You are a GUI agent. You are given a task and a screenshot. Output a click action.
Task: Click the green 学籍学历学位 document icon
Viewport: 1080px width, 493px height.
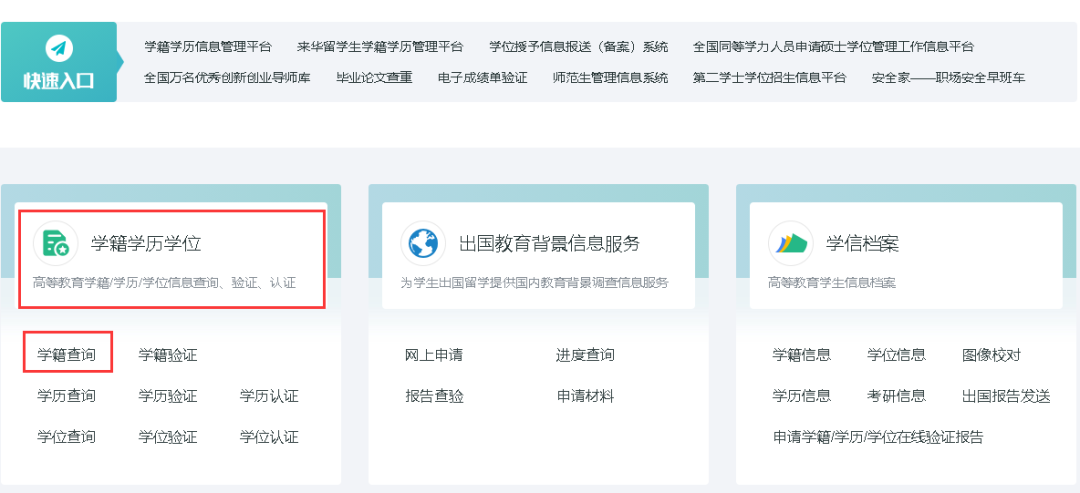(x=56, y=243)
